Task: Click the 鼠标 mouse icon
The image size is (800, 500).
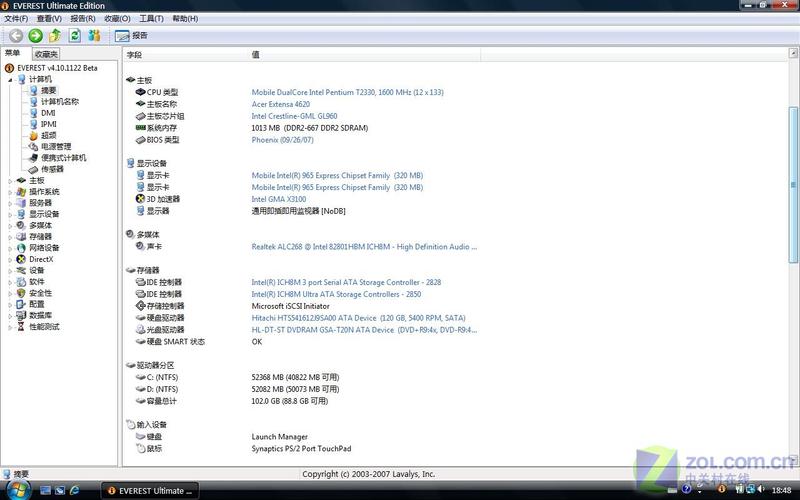Action: click(141, 448)
